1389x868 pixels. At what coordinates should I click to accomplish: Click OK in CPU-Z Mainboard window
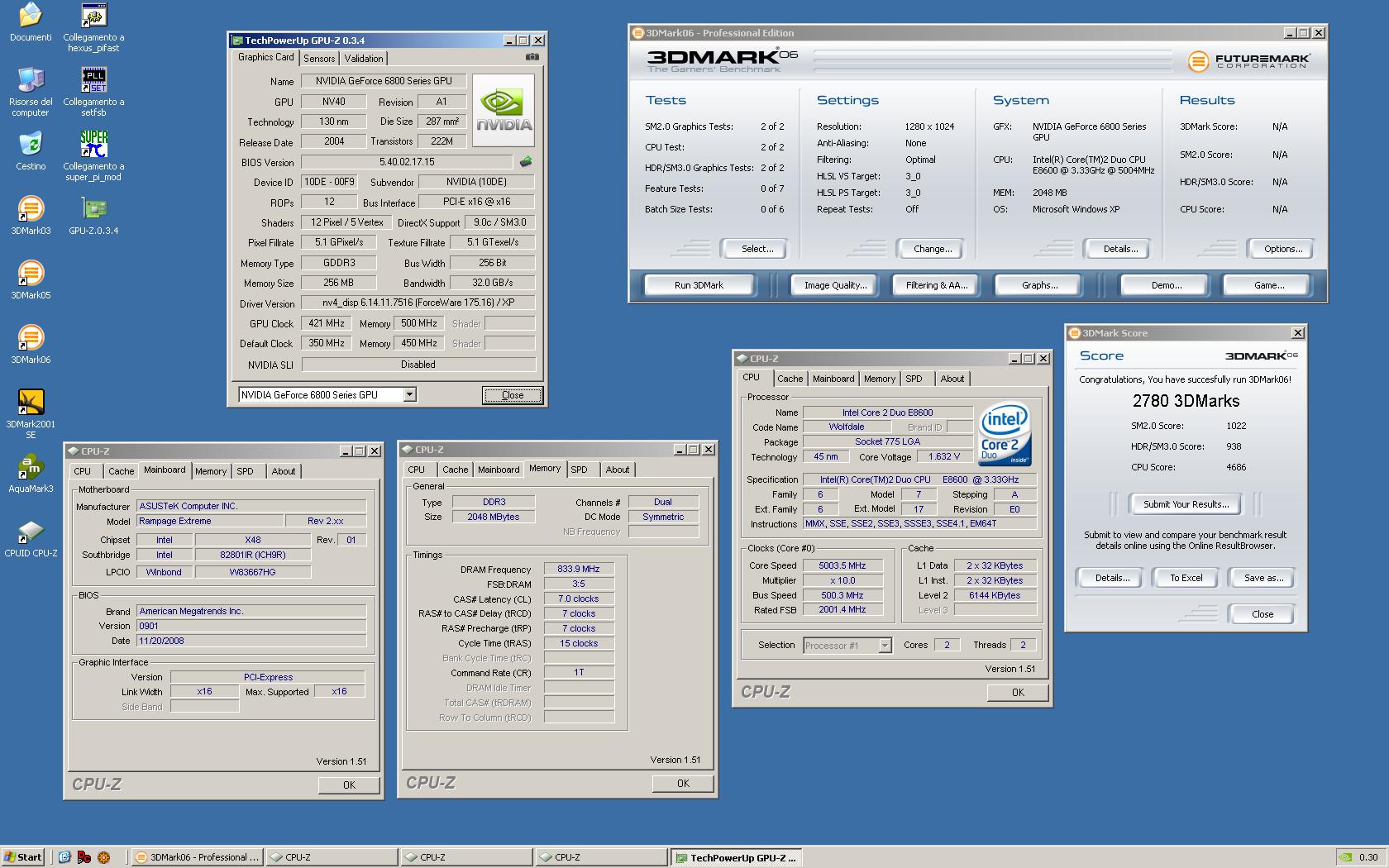tap(349, 785)
